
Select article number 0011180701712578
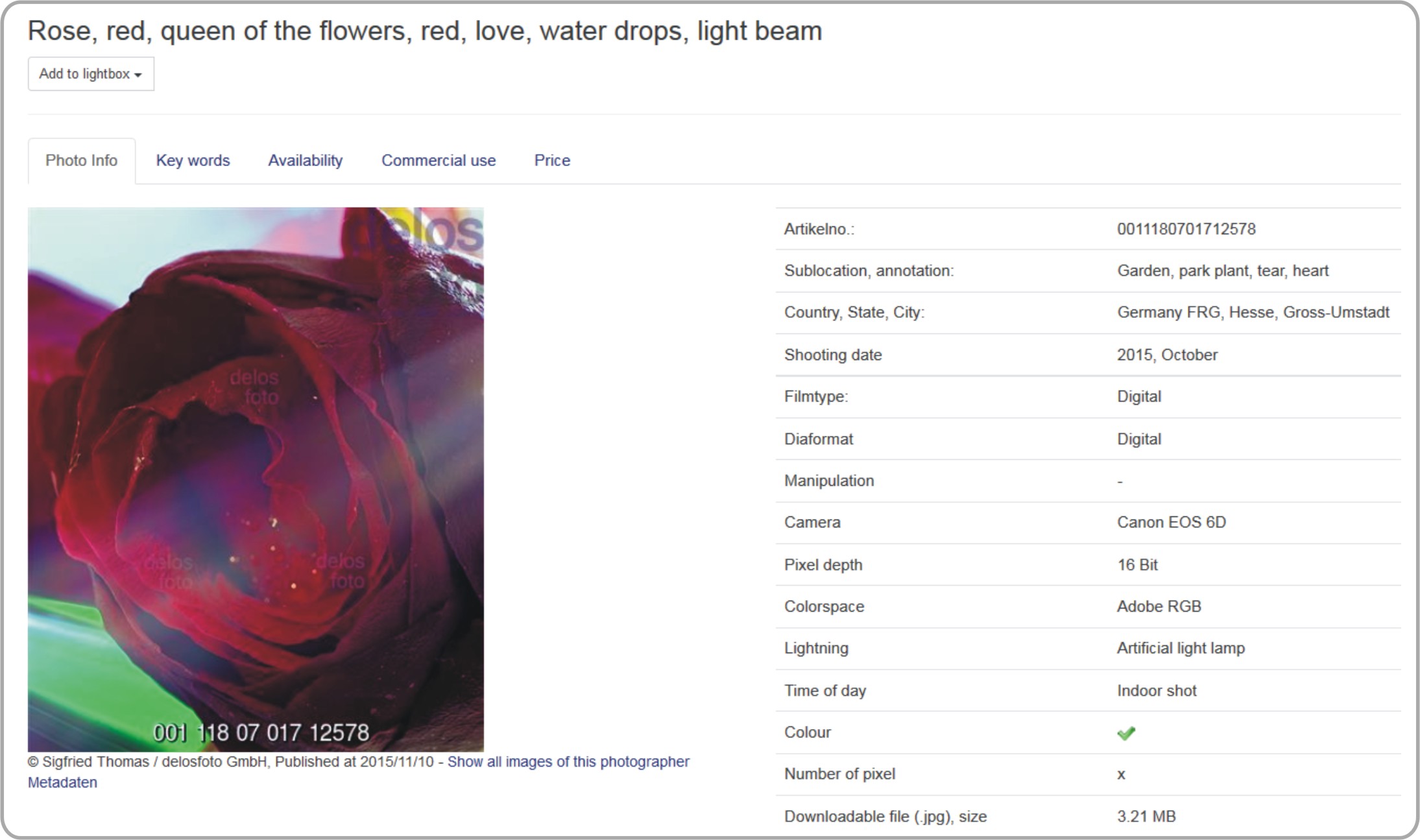point(1186,229)
